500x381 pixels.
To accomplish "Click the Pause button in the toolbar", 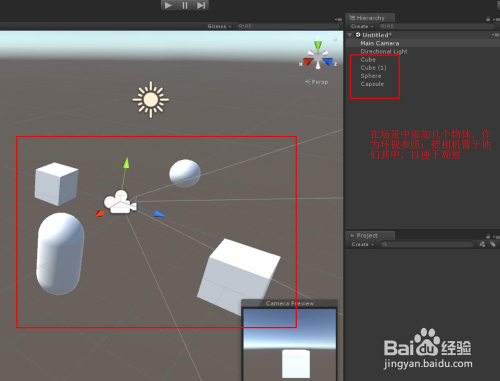I will pyautogui.click(x=185, y=5).
